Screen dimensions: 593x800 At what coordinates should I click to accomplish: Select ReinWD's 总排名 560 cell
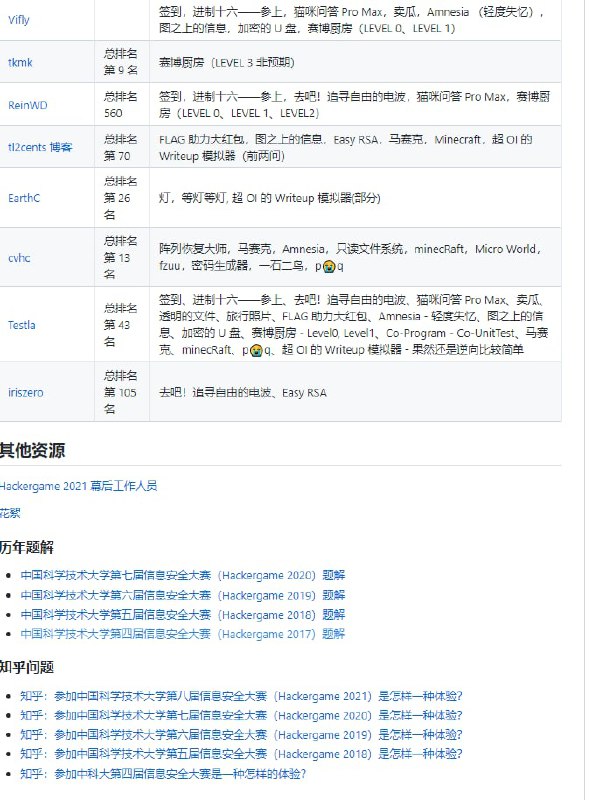coord(121,105)
